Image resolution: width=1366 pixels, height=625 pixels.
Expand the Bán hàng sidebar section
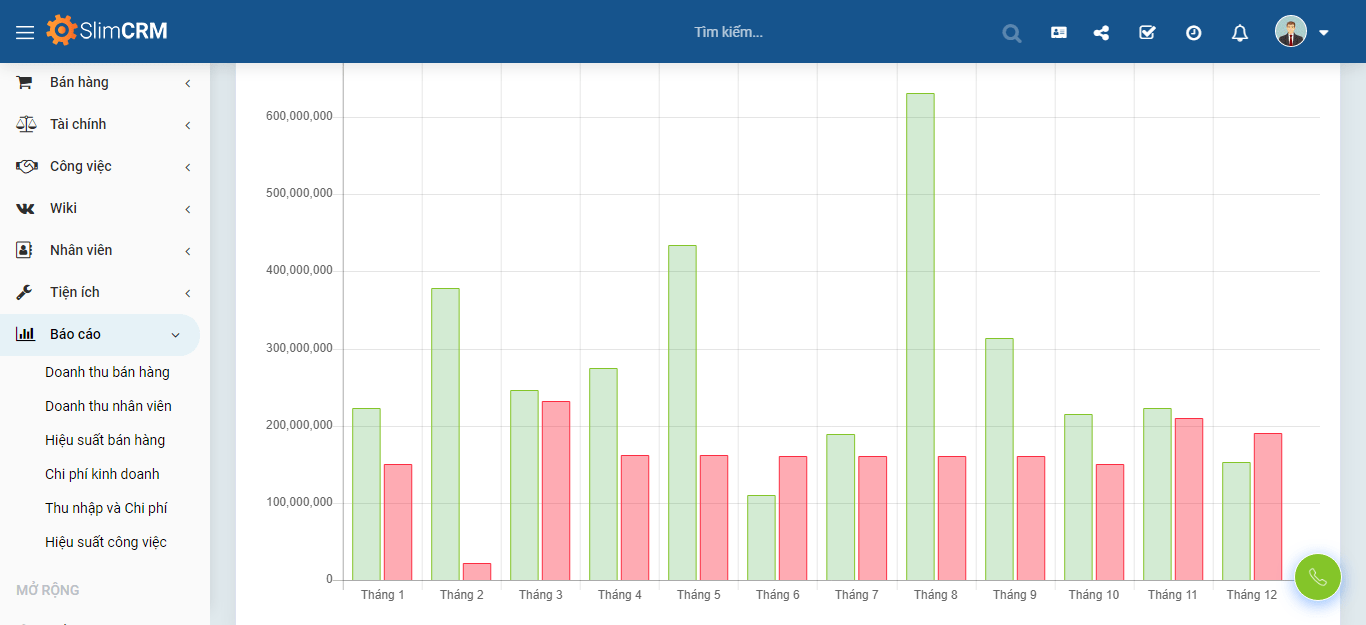(x=100, y=82)
